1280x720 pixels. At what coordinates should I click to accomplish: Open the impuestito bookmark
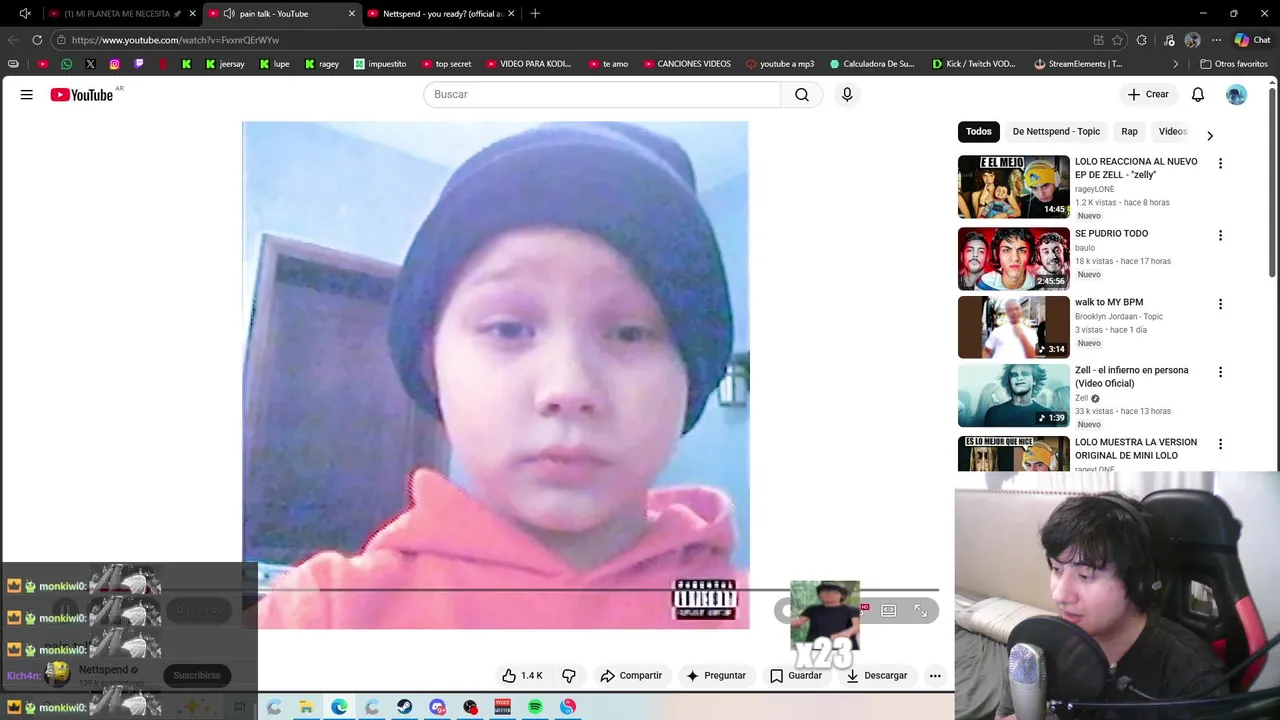(x=380, y=64)
